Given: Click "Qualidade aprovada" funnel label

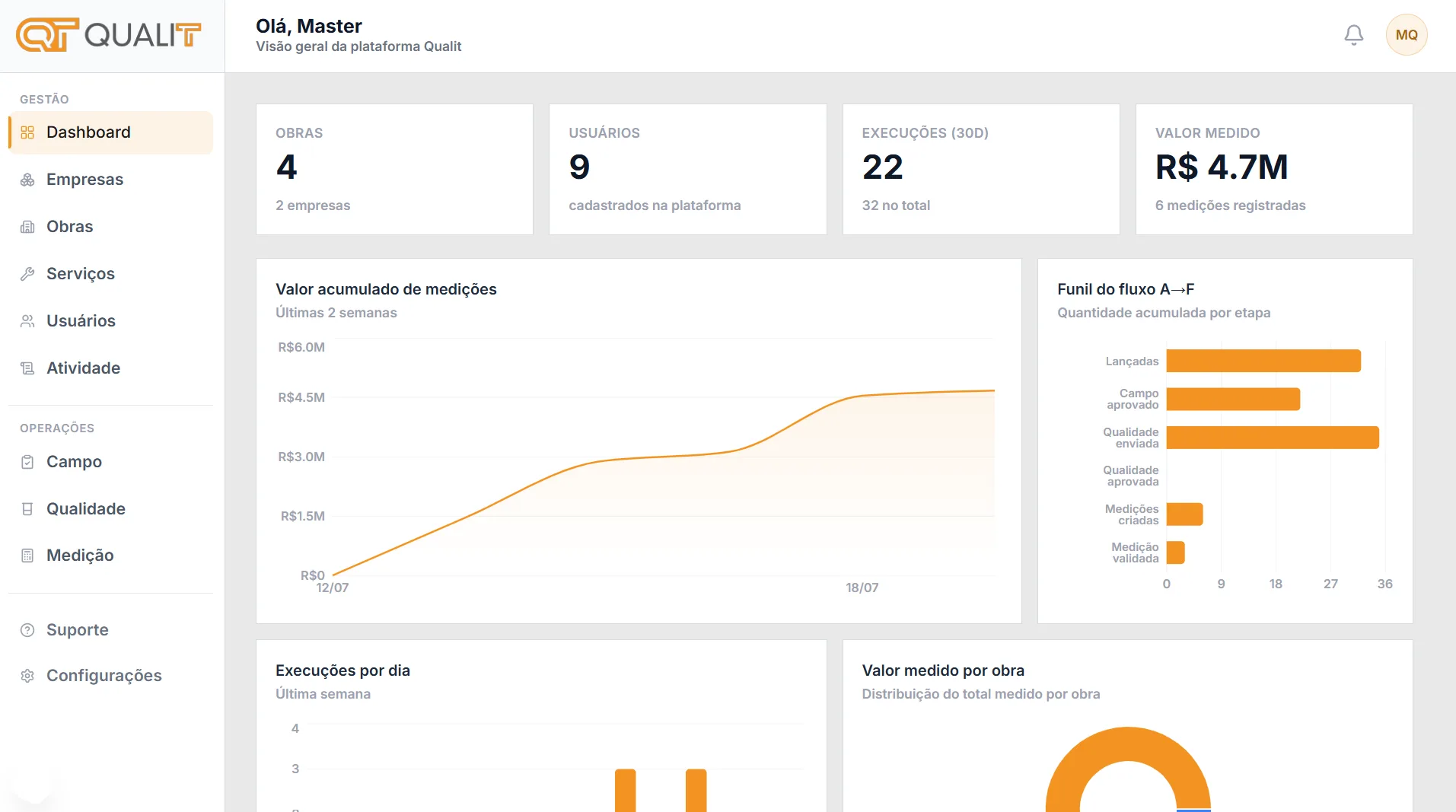Looking at the screenshot, I should click(x=1131, y=476).
